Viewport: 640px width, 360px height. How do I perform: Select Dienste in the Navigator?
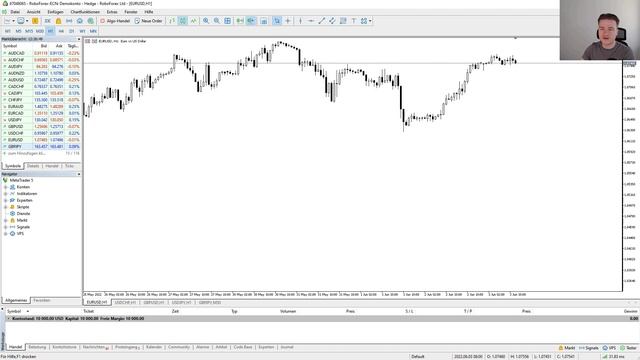tap(23, 213)
